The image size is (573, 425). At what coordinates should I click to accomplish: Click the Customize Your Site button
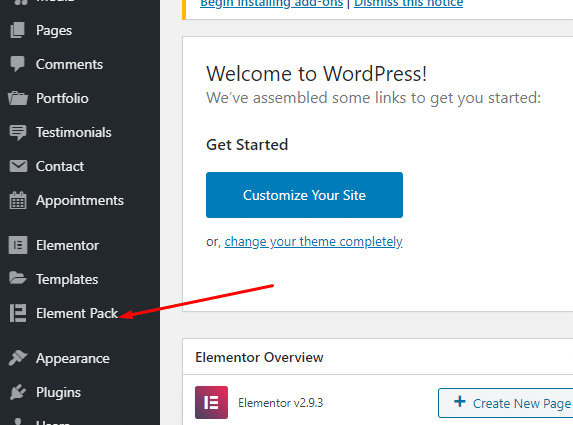pos(304,195)
